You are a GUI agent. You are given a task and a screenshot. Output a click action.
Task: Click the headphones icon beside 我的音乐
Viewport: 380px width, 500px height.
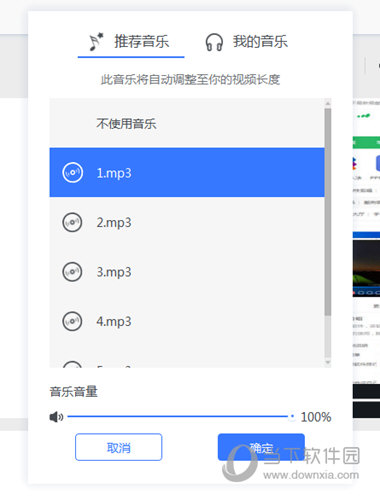click(214, 42)
